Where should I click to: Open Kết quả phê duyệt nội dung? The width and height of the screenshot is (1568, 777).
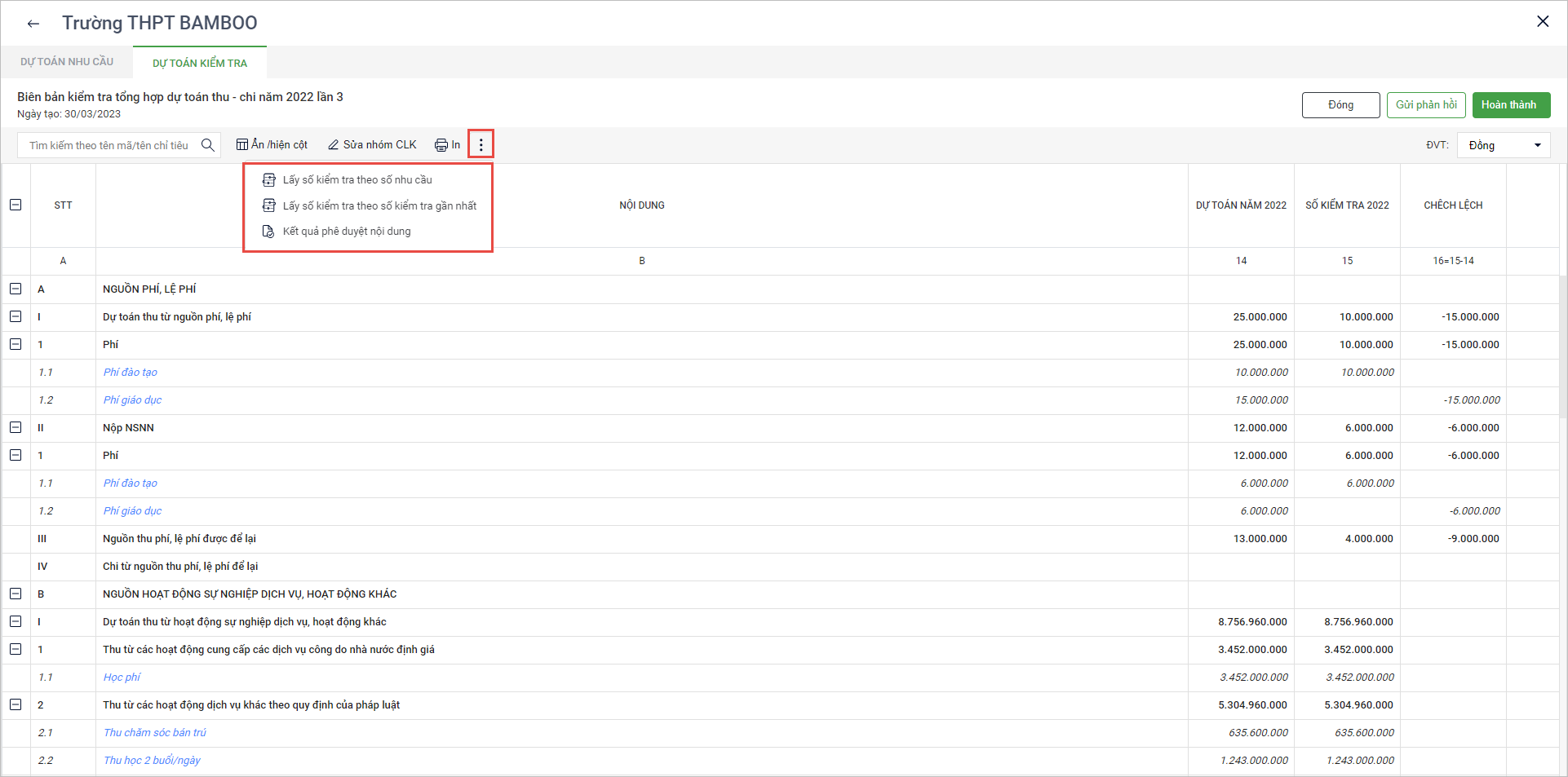(x=346, y=232)
